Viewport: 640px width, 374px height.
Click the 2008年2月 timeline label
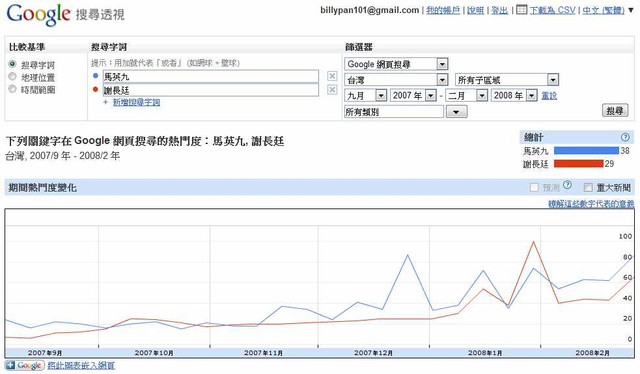(x=593, y=353)
